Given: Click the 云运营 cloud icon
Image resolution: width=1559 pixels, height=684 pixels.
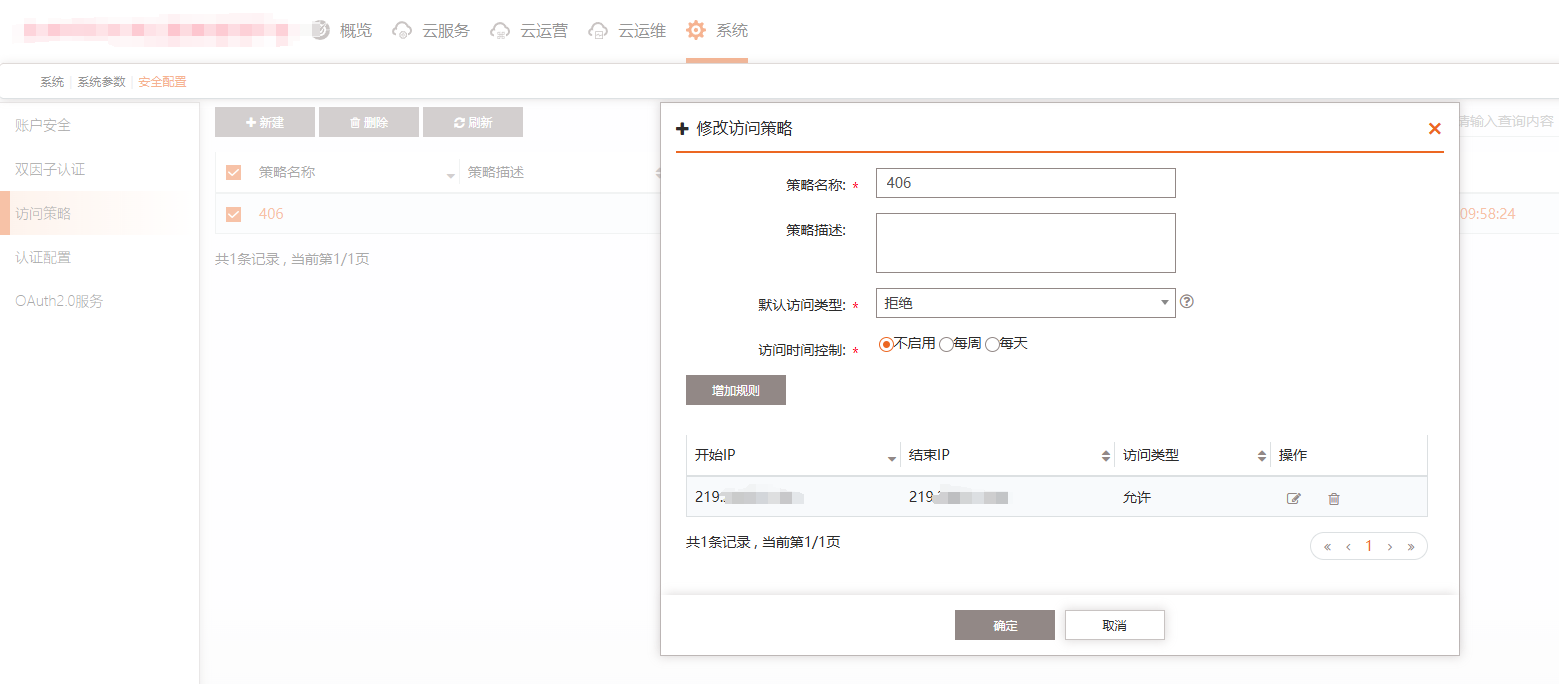Looking at the screenshot, I should click(x=500, y=30).
